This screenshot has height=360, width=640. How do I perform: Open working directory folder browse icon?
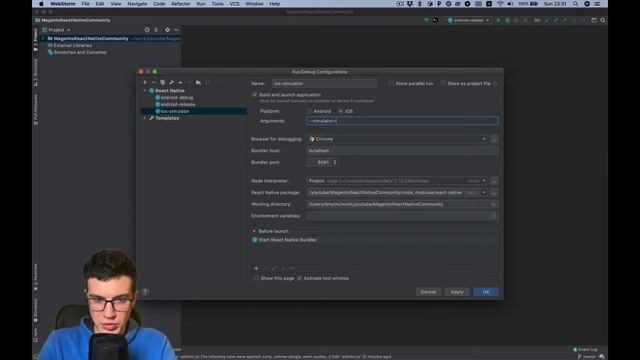(x=493, y=204)
